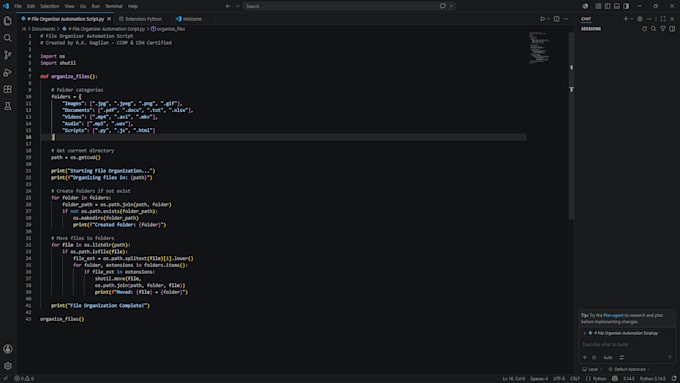The width and height of the screenshot is (680, 383).
Task: Open Auto model picker in chat
Action: [608, 357]
